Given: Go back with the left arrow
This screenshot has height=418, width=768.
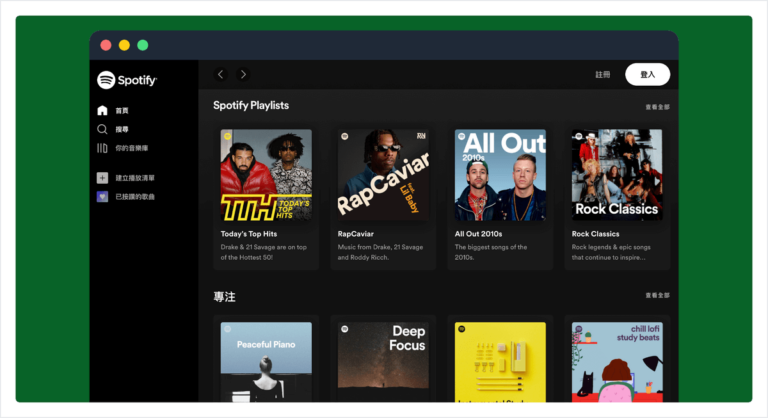Looking at the screenshot, I should 220,74.
